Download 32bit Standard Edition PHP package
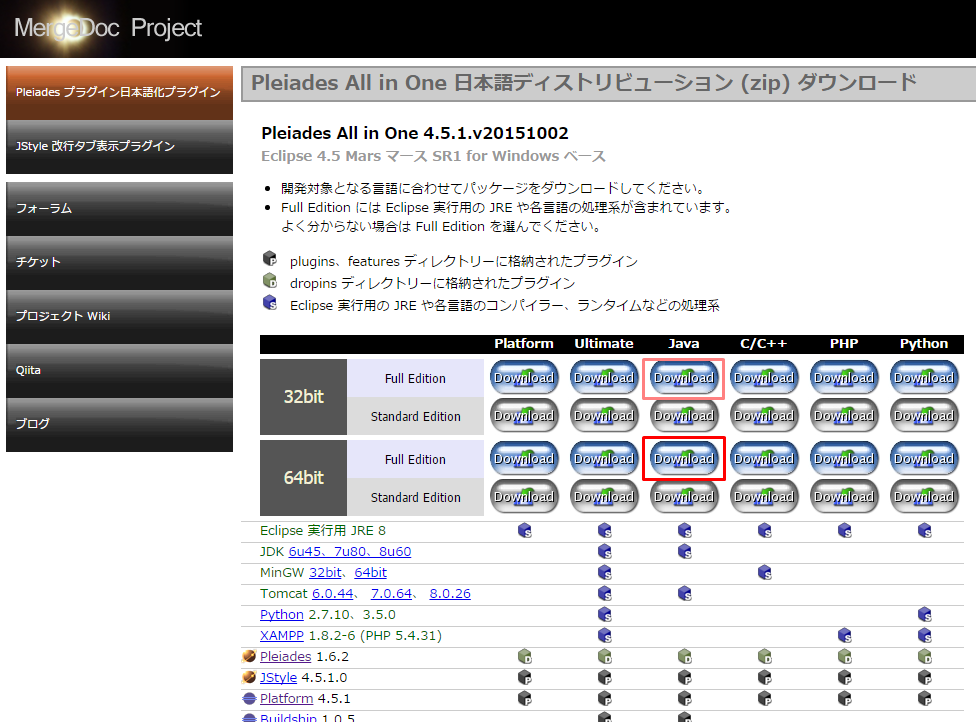 (x=843, y=416)
